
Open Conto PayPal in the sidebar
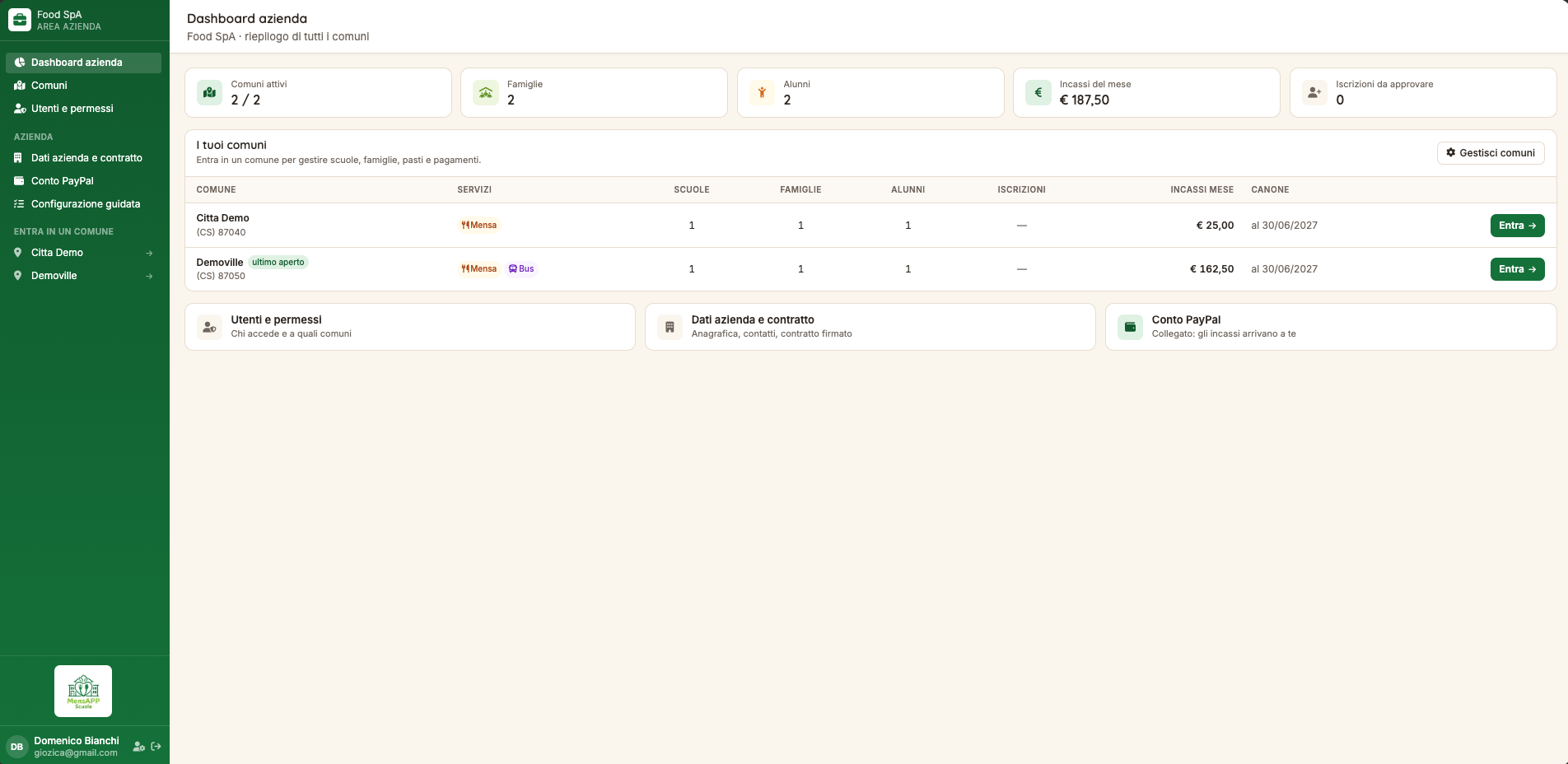83,181
